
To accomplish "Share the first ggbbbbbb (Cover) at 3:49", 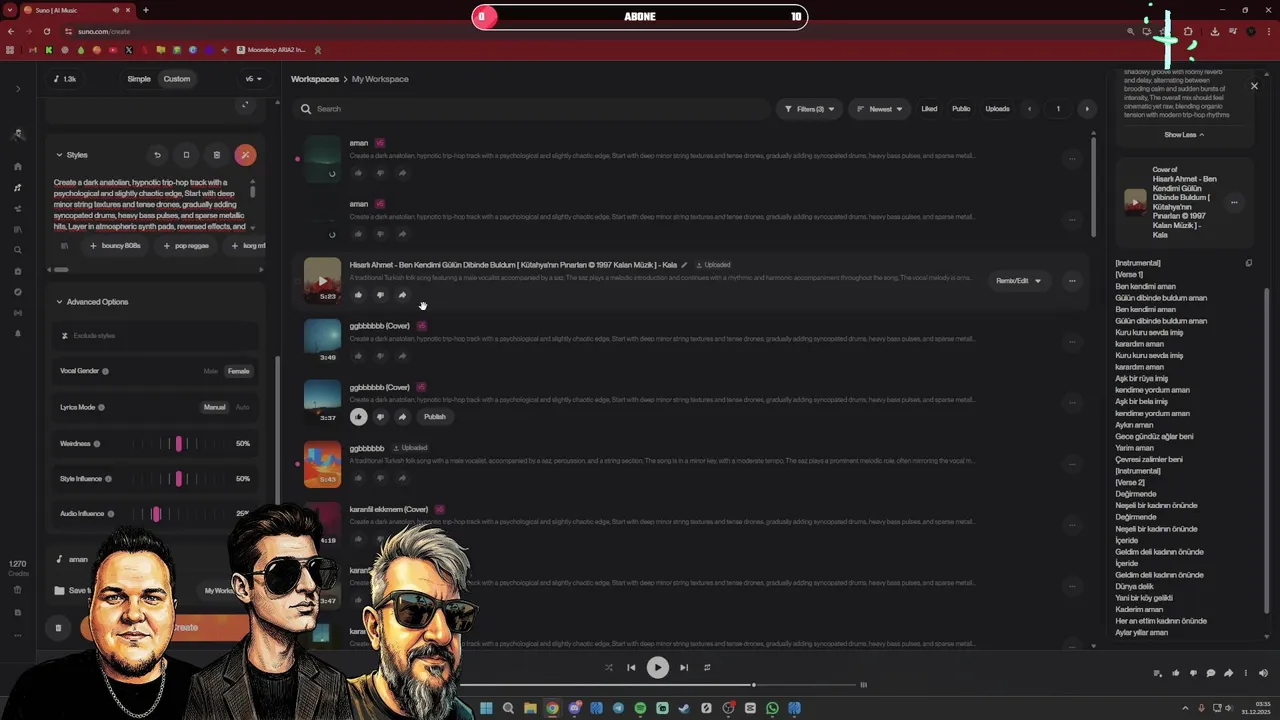I will [x=402, y=356].
